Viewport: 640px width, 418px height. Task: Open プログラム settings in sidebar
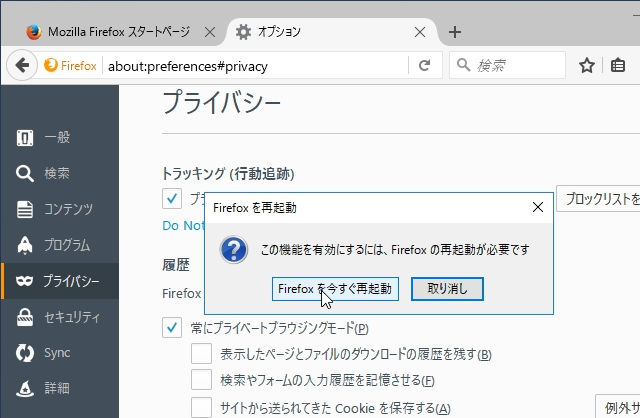click(60, 245)
